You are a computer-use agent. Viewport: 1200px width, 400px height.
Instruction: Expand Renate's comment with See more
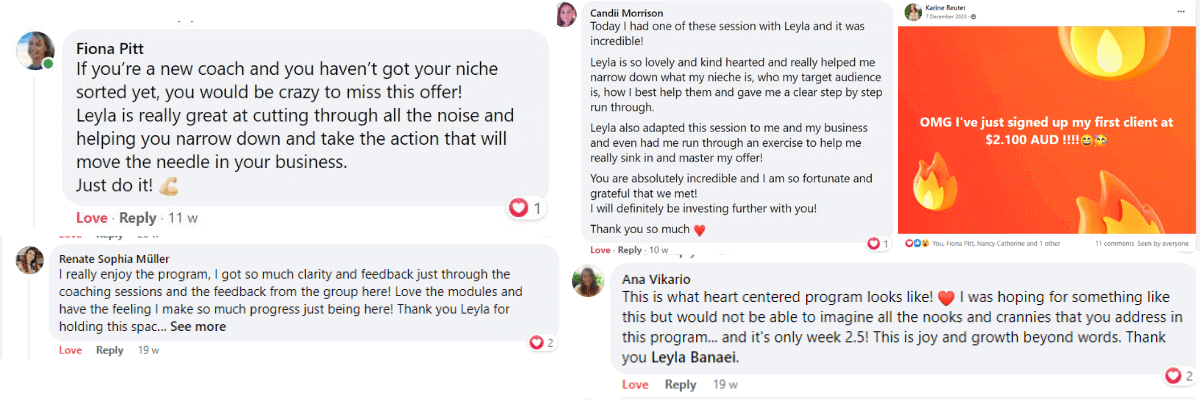(198, 326)
